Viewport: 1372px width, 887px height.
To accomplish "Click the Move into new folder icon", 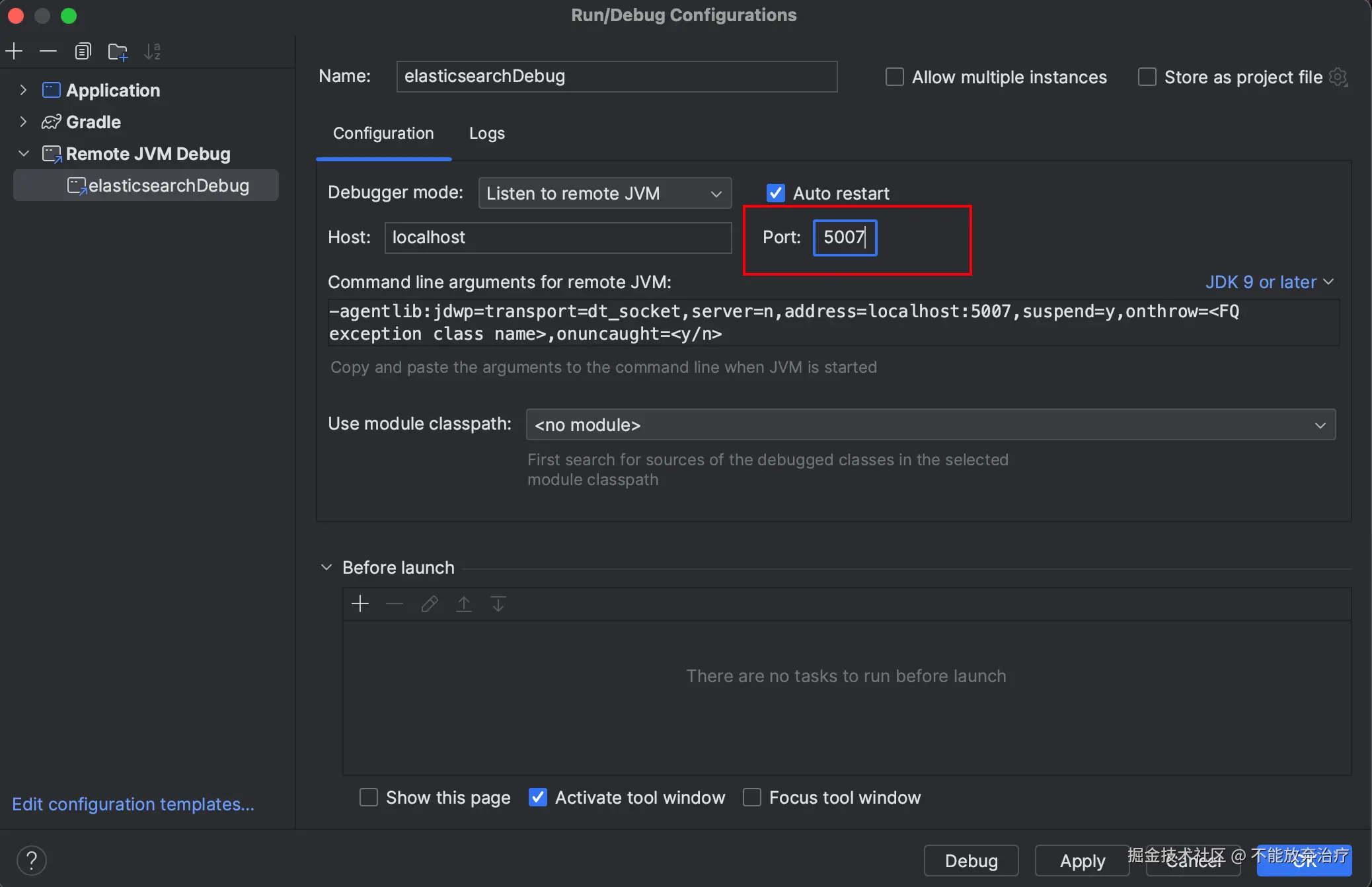I will pos(118,52).
